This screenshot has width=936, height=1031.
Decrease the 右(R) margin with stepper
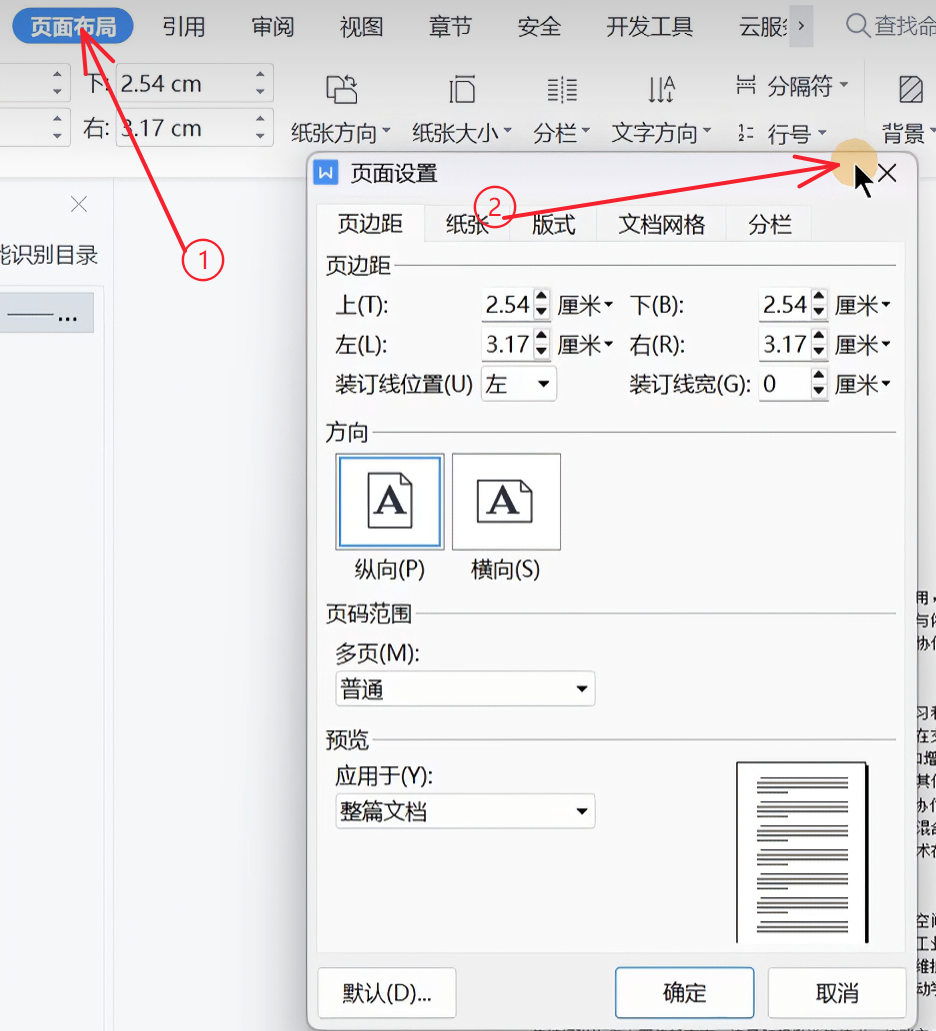[819, 352]
